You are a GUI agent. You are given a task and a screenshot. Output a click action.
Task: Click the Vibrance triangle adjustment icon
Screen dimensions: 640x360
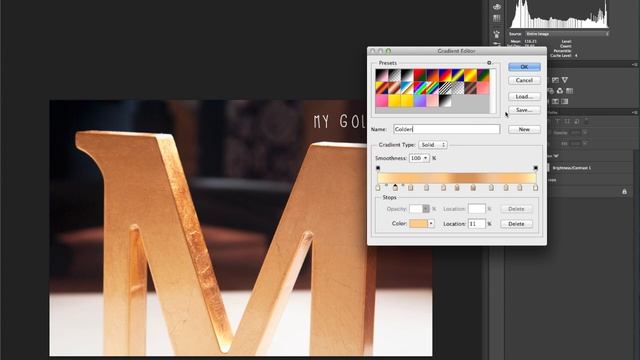click(565, 80)
